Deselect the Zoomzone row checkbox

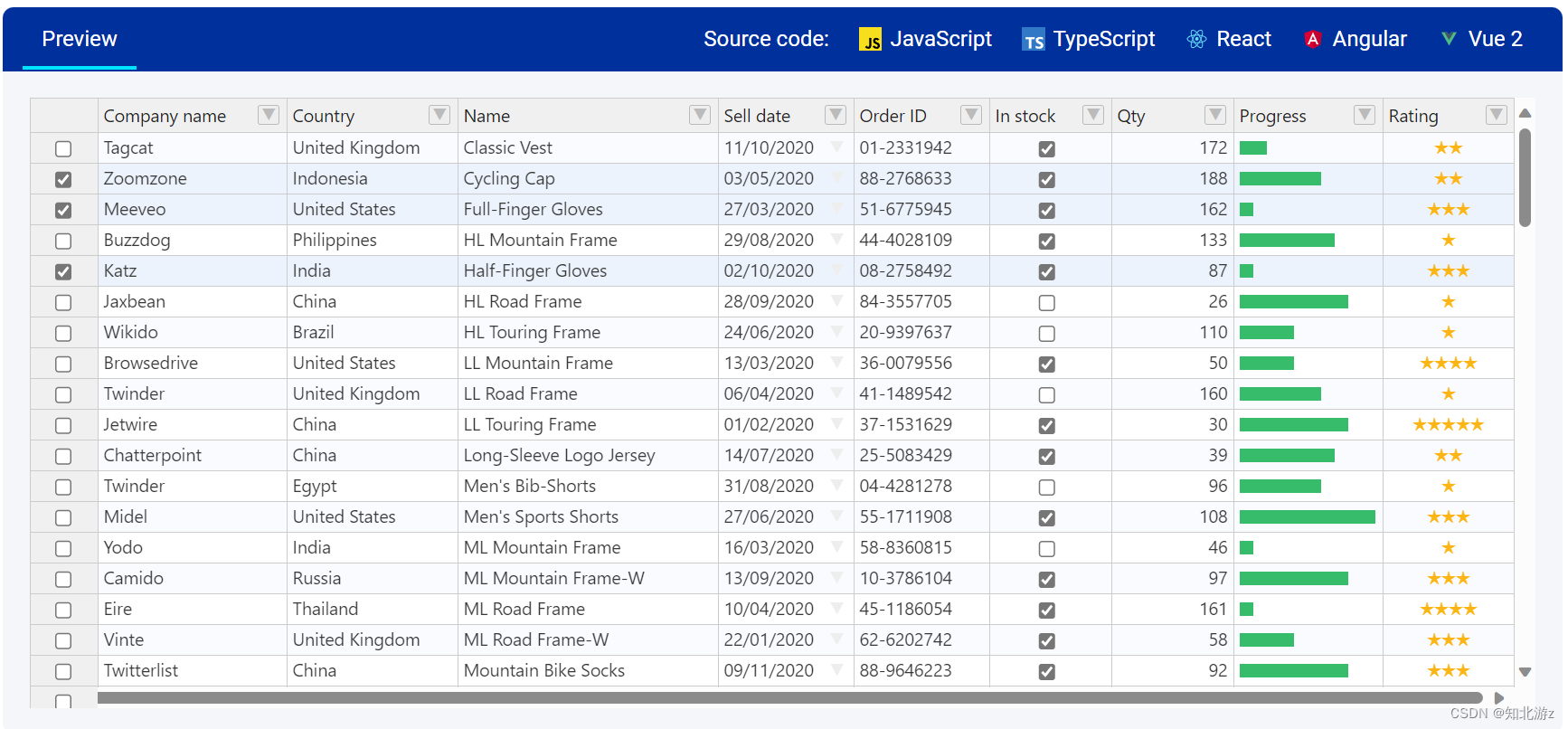(x=63, y=179)
